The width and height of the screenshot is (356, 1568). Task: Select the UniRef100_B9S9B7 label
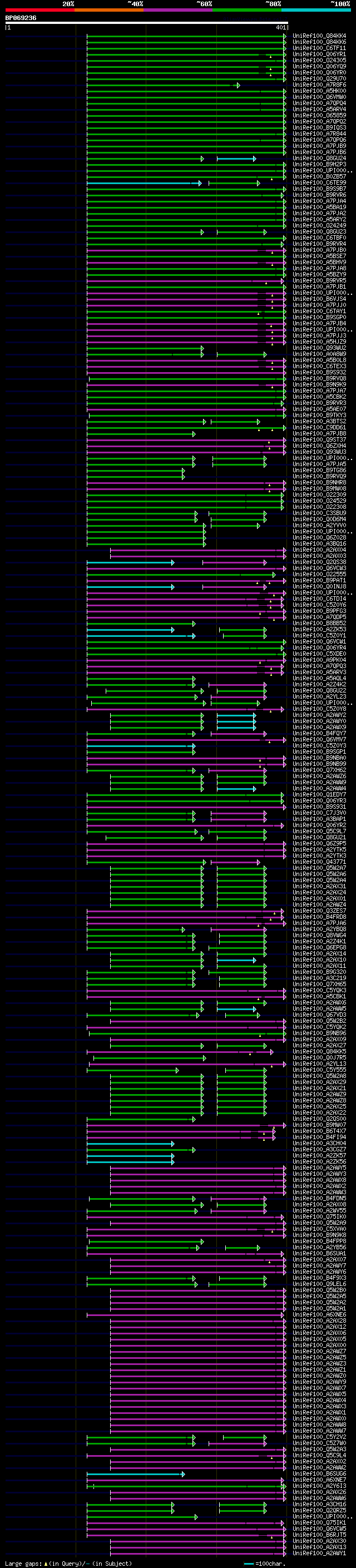click(x=319, y=189)
